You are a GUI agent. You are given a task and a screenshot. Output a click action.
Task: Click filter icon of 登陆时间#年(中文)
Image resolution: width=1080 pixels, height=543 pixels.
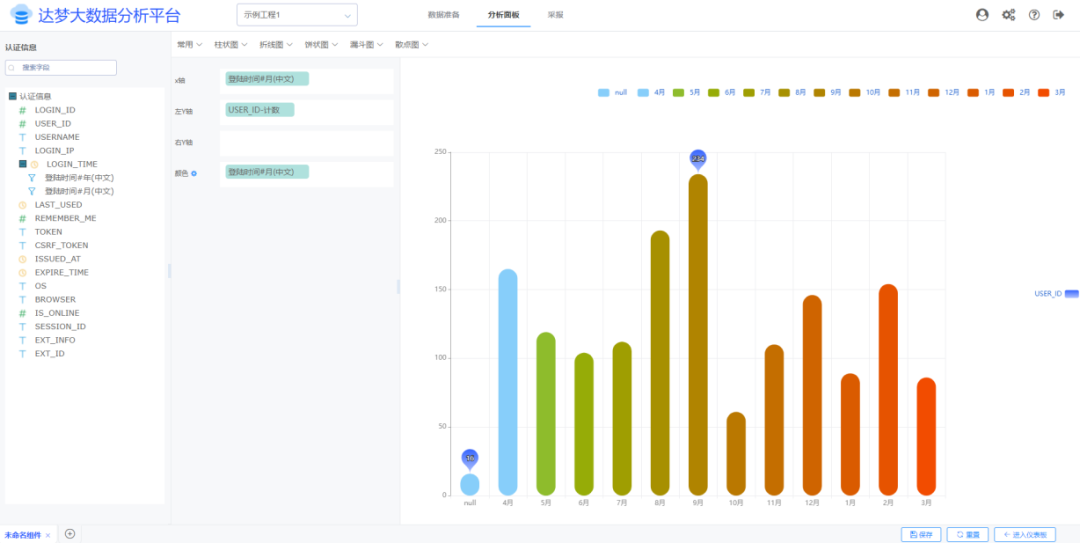[32, 178]
